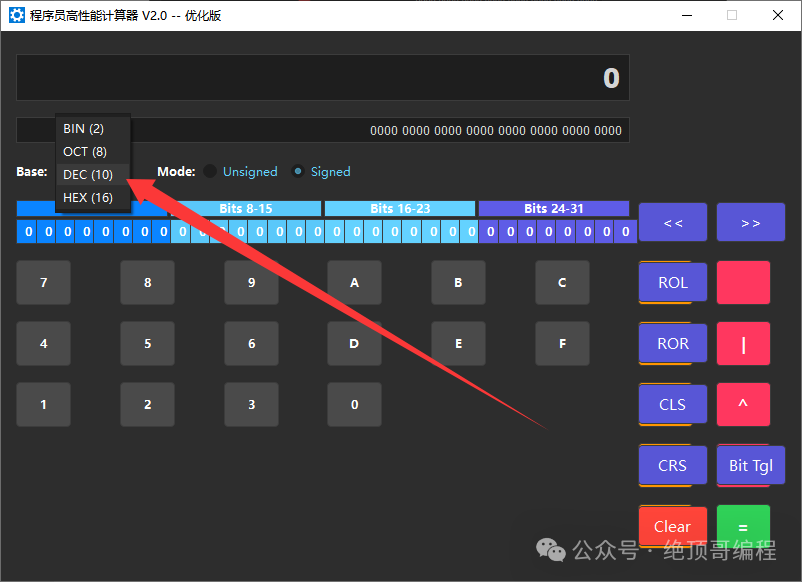Tap hex digit B key

tap(458, 282)
